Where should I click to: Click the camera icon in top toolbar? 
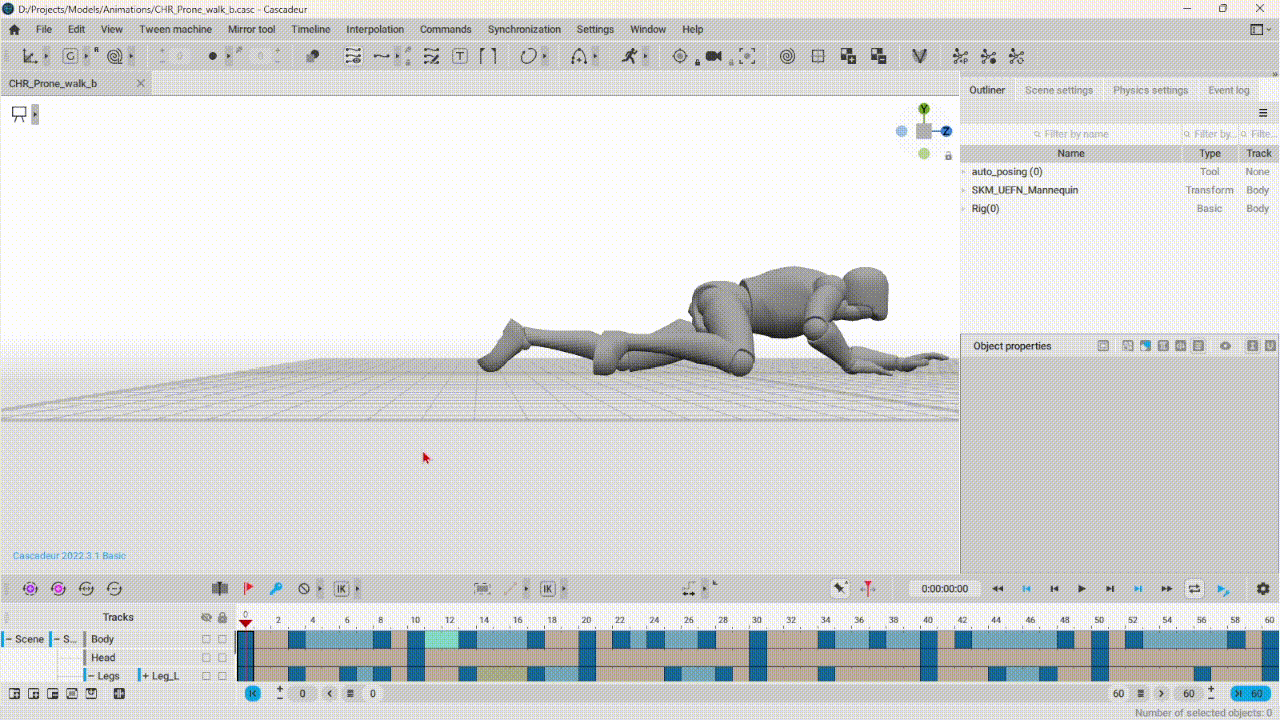click(x=713, y=56)
